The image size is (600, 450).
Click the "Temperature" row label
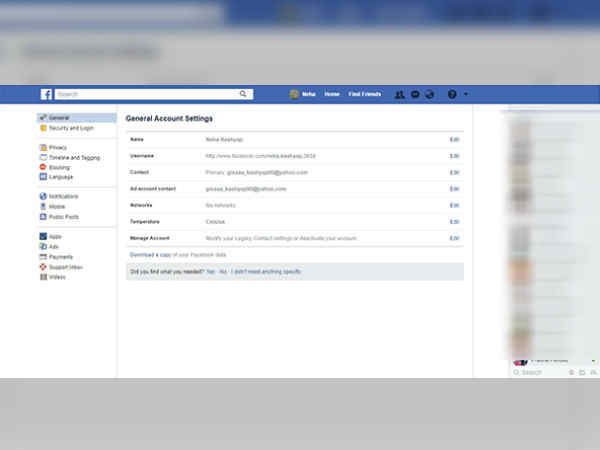pyautogui.click(x=145, y=222)
